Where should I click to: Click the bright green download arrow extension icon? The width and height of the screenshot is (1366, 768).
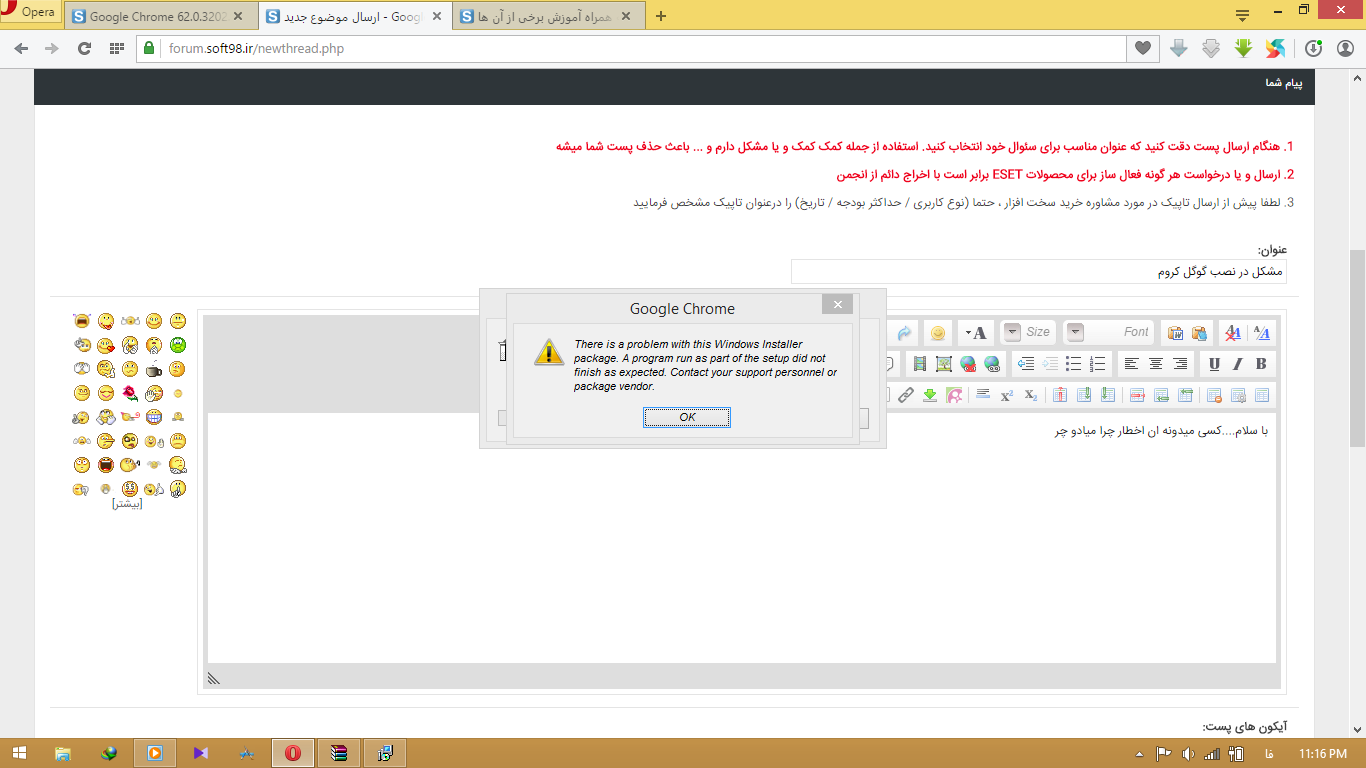[1243, 48]
